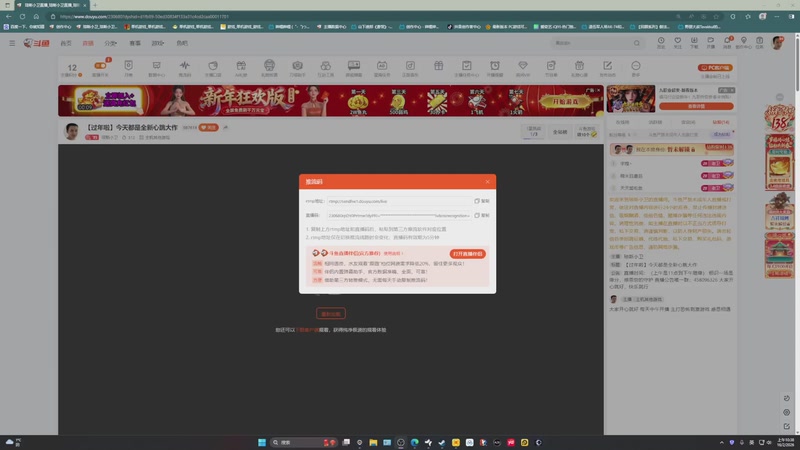Screen dimensions: 800x450
Task: Open the user avatar in header
Action: tap(777, 43)
